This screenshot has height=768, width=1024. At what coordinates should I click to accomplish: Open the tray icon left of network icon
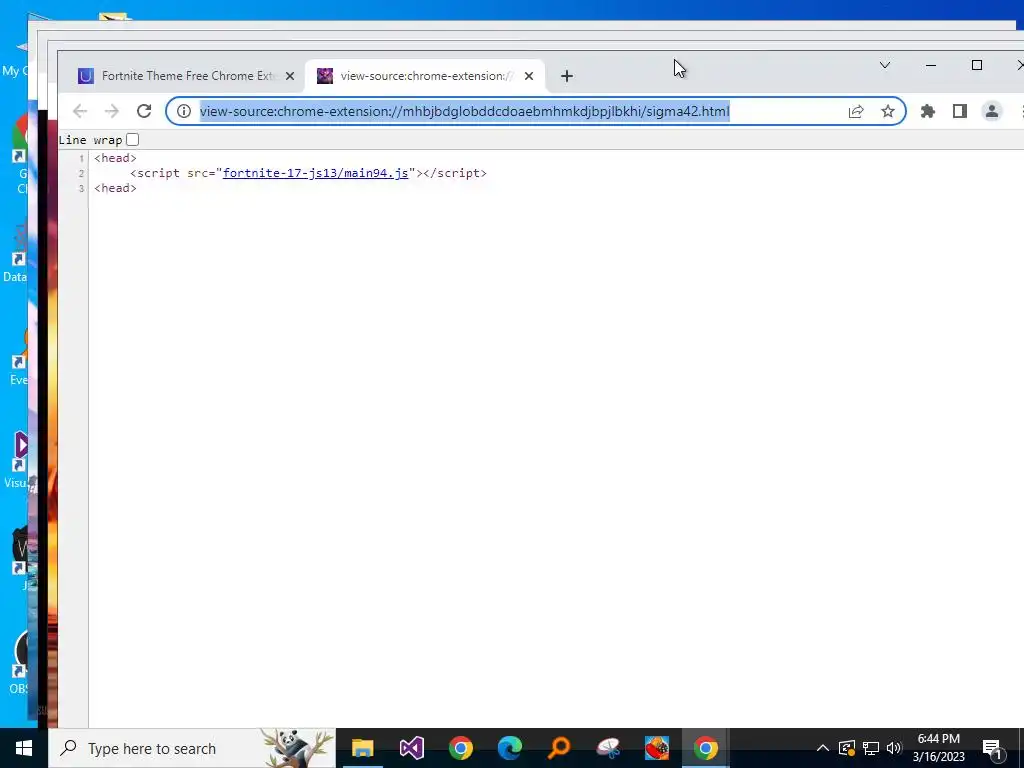846,748
